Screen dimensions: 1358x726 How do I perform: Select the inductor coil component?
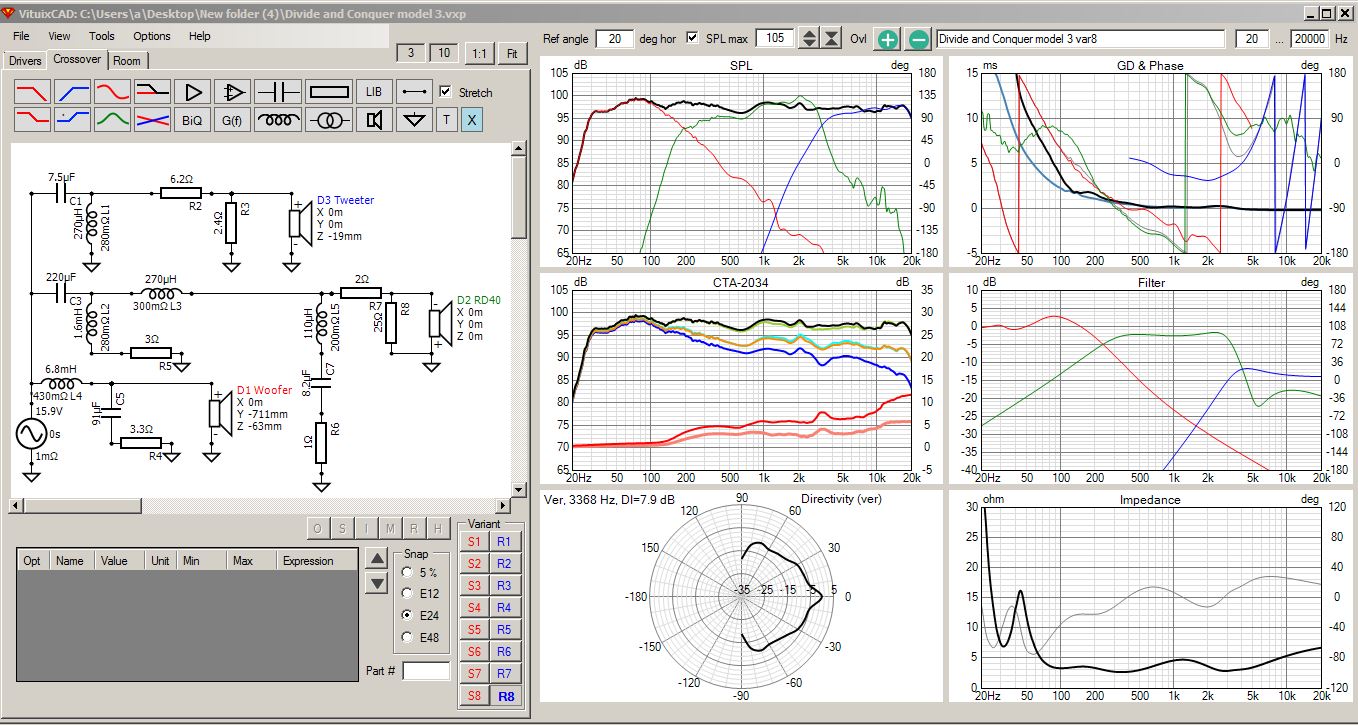278,120
